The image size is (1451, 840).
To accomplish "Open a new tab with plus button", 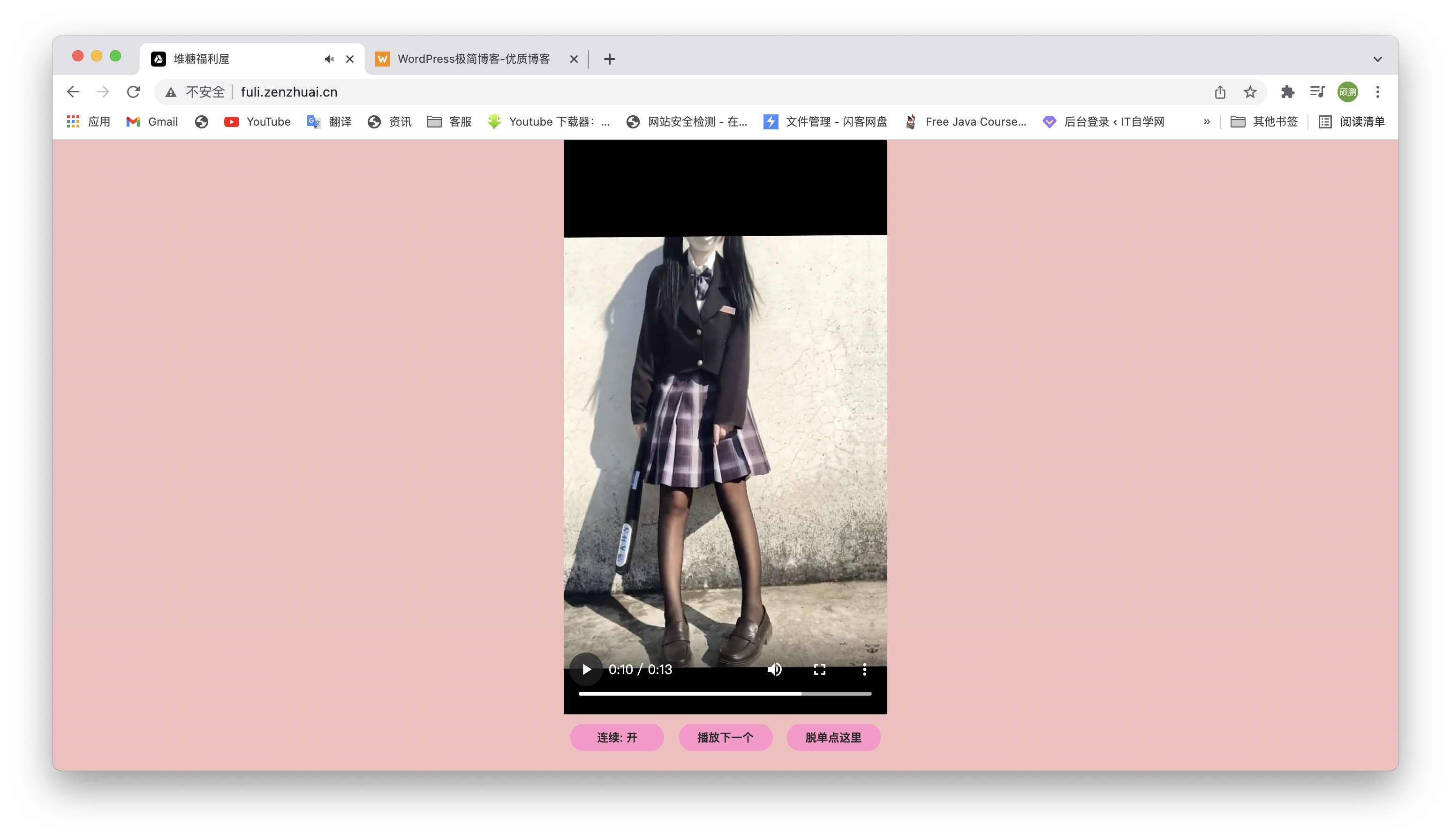I will 610,59.
